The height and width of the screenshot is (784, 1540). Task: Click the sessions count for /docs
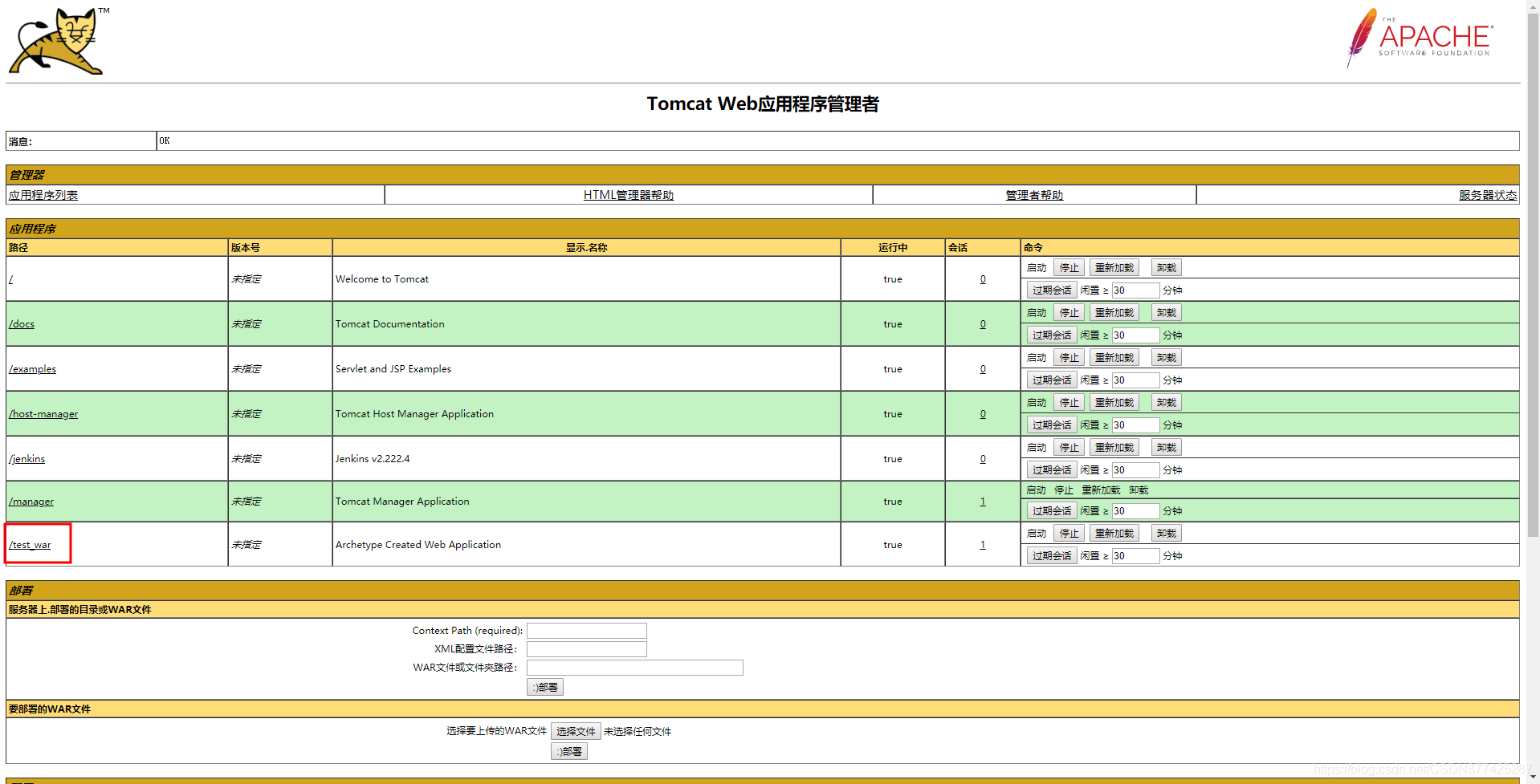(983, 324)
